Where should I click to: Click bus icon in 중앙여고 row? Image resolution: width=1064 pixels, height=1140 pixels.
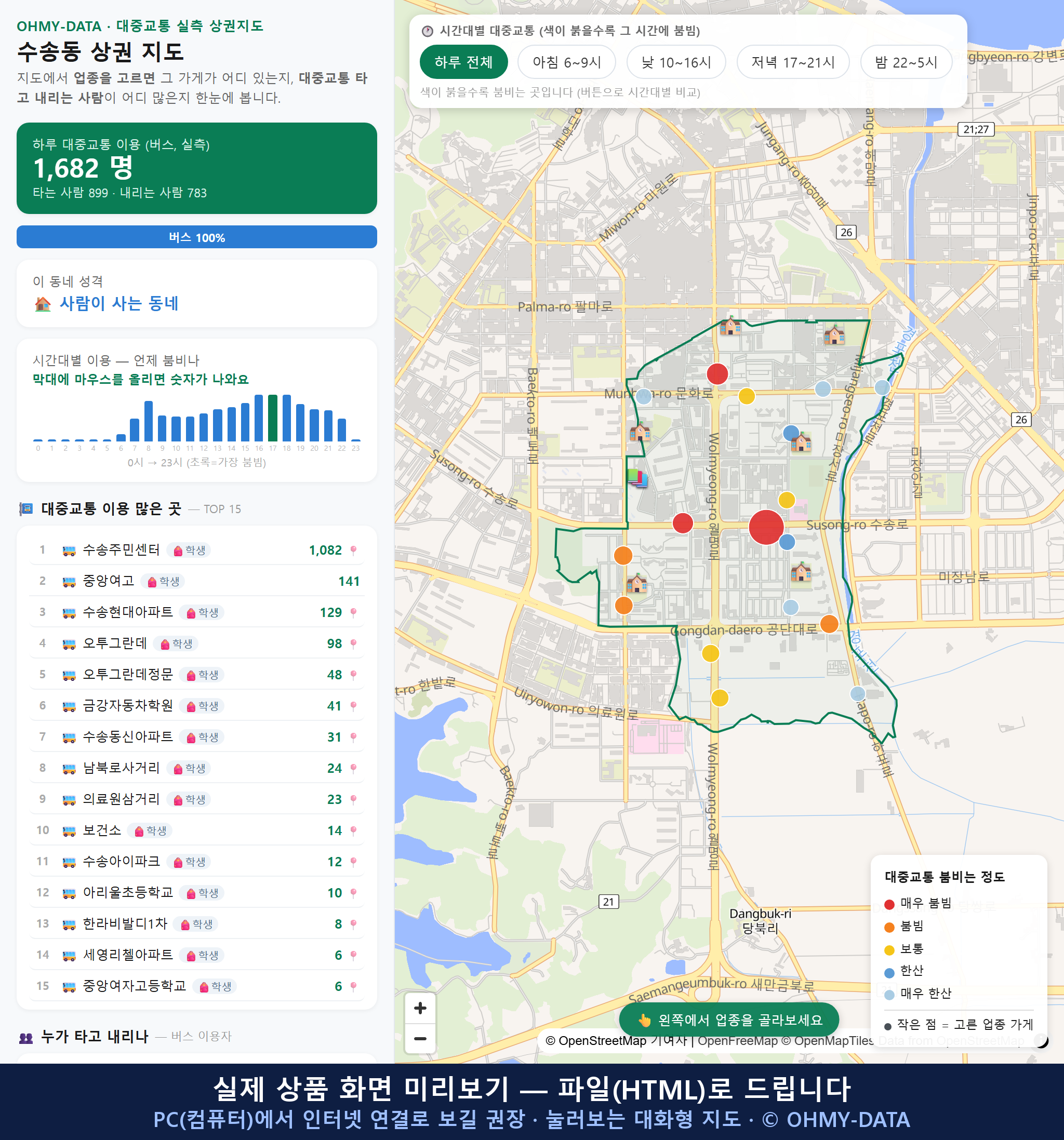click(x=69, y=582)
